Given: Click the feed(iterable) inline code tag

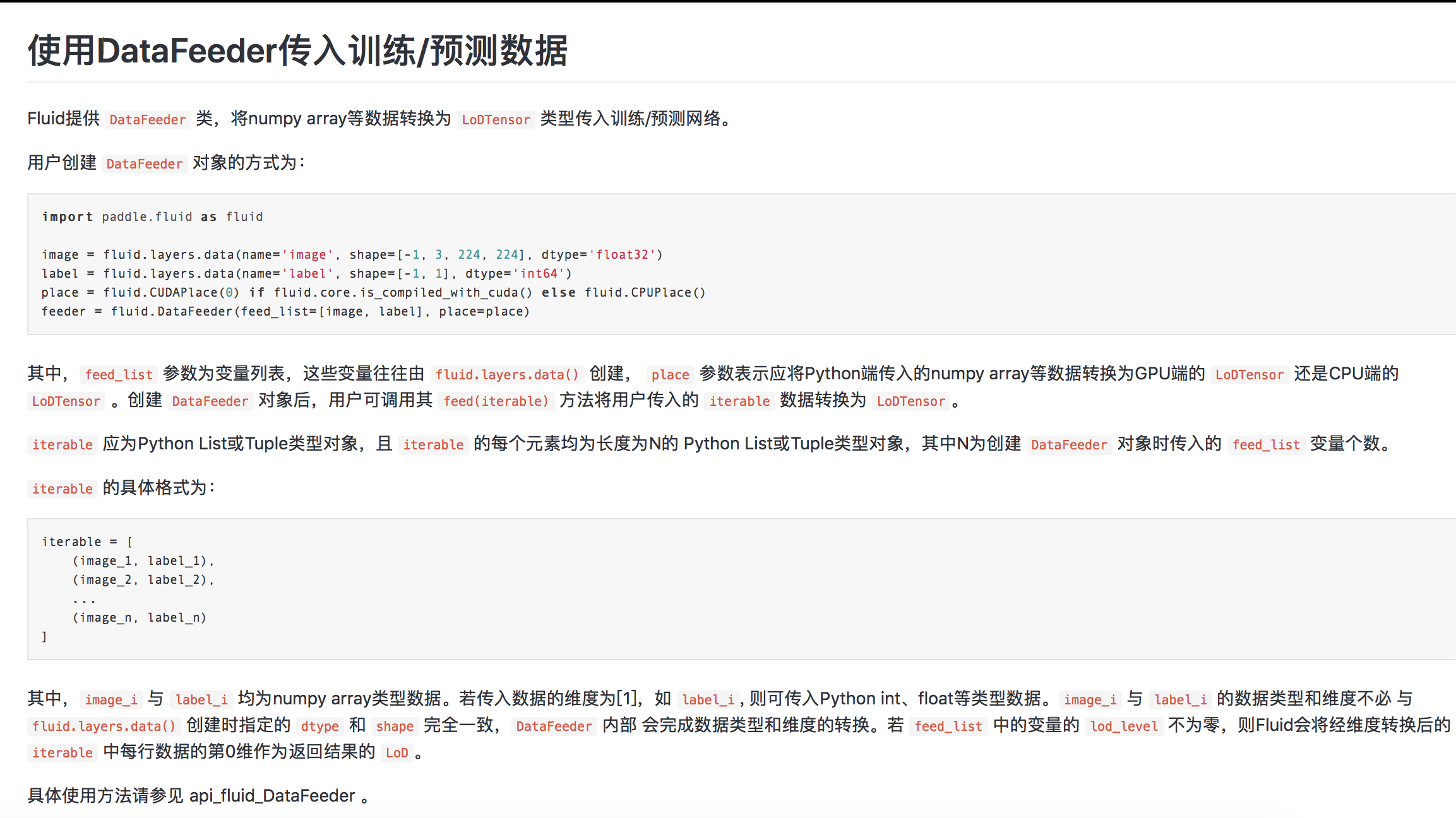Looking at the screenshot, I should (x=496, y=401).
